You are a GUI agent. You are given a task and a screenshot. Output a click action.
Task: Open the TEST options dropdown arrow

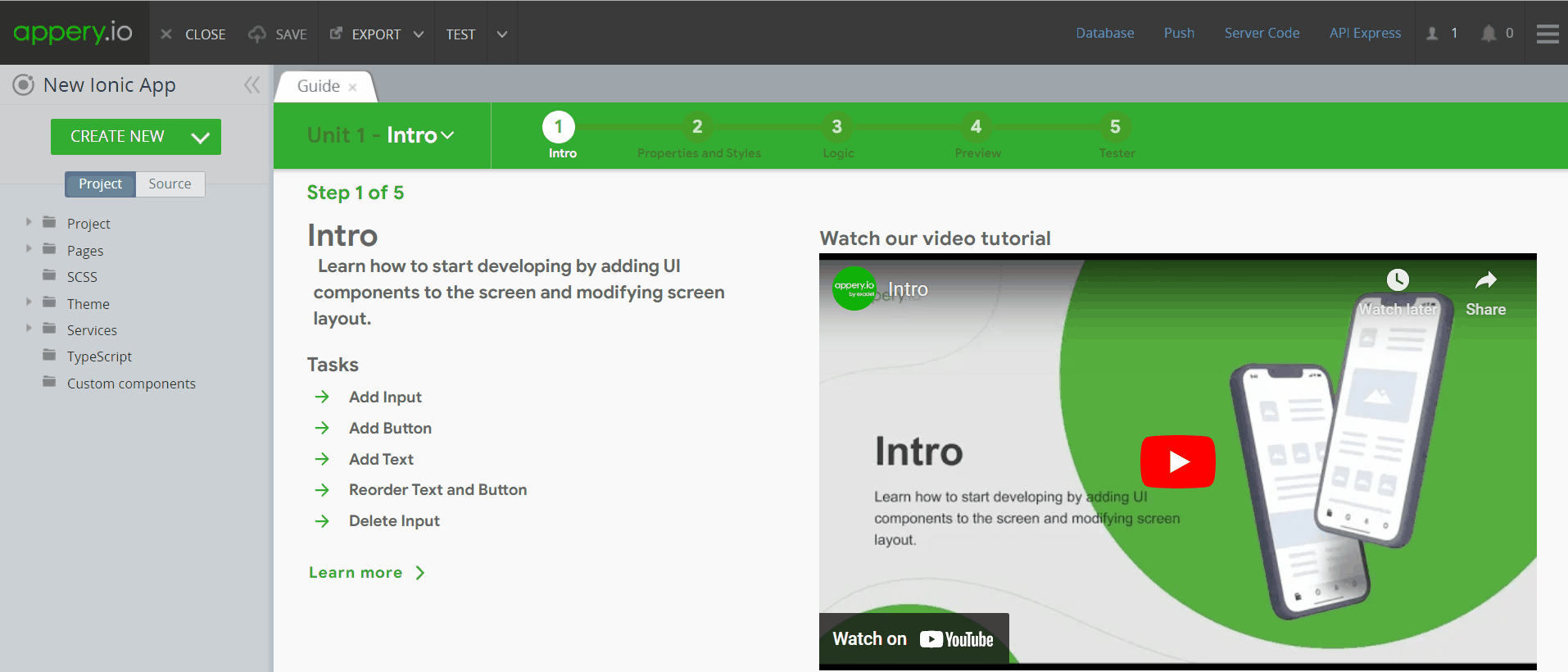click(502, 34)
